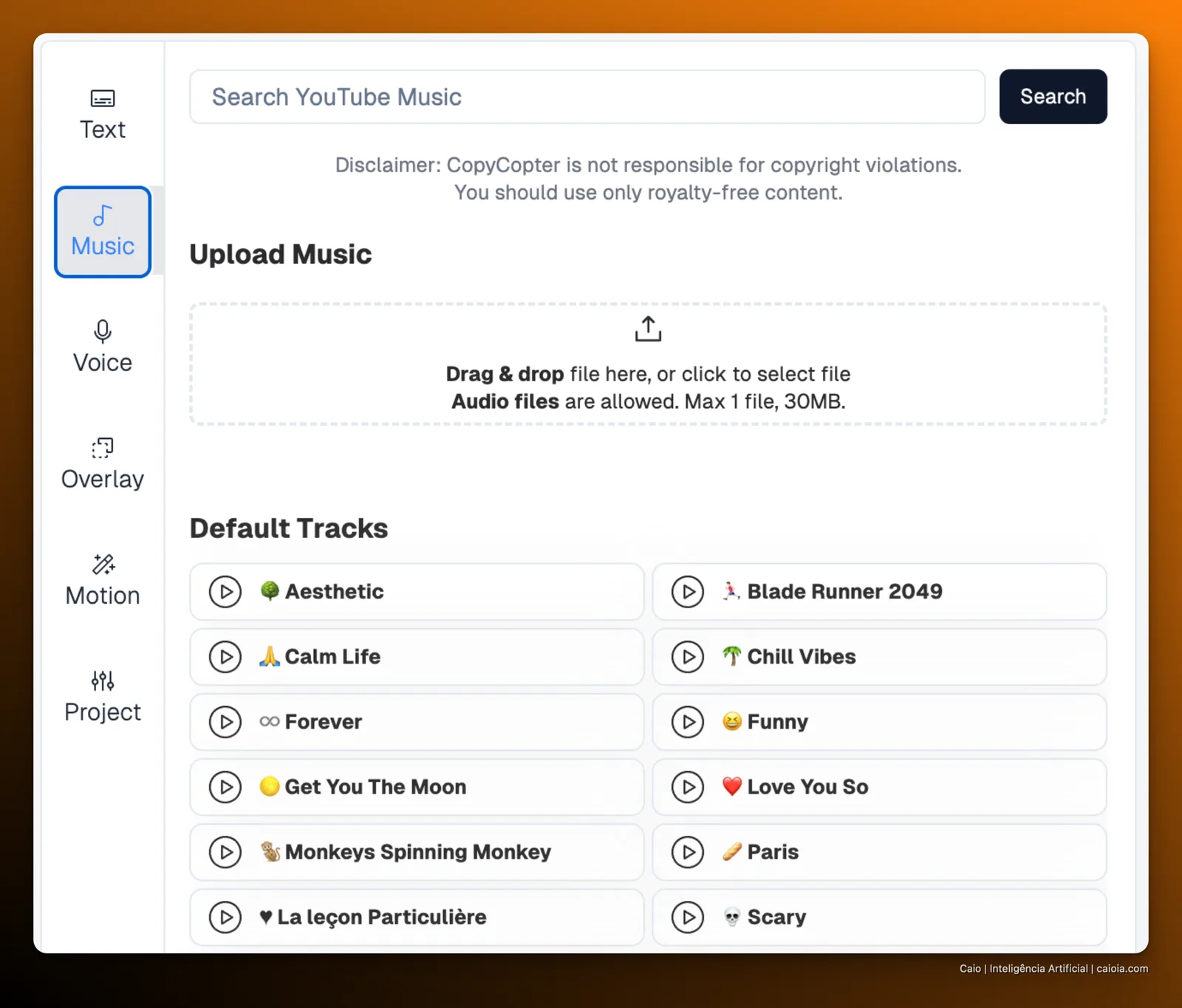The height and width of the screenshot is (1008, 1182).
Task: Click the upload icon in drop zone
Action: 648,329
